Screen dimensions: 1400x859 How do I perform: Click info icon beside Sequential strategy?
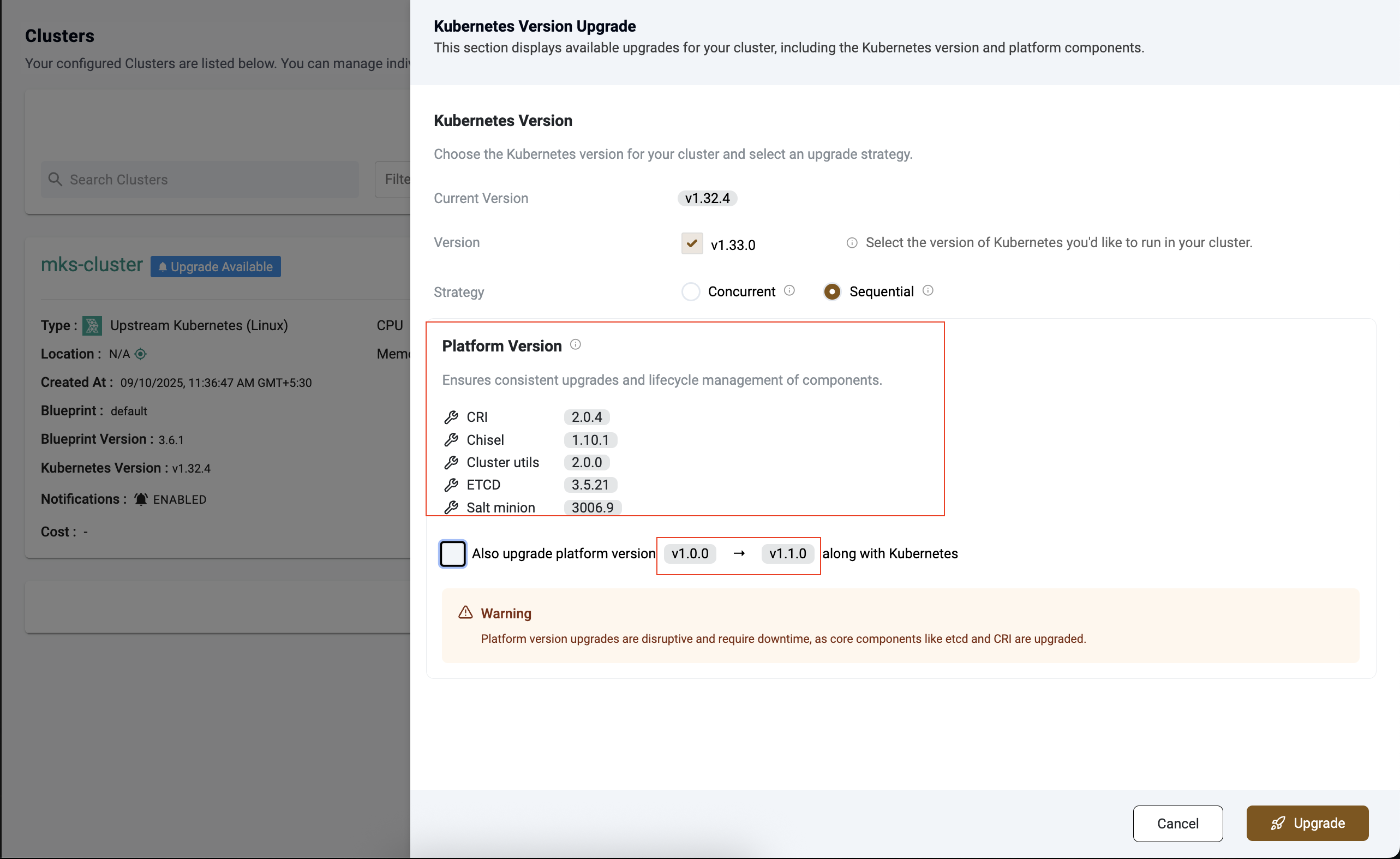click(928, 290)
